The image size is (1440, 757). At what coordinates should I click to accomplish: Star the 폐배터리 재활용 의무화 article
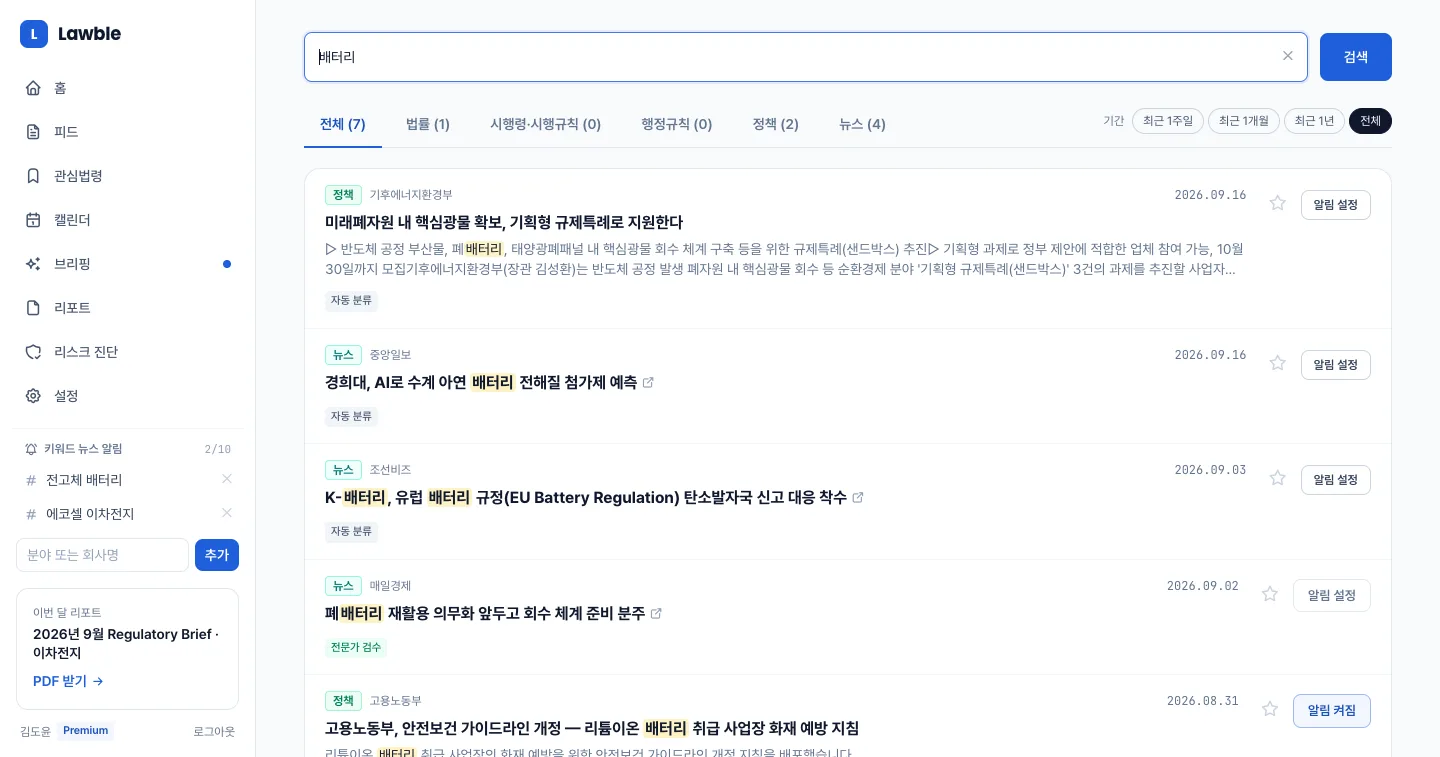tap(1270, 594)
